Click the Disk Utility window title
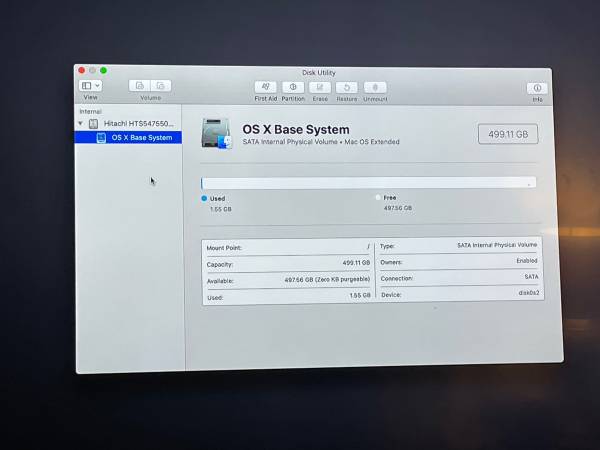Viewport: 600px width, 450px height. pyautogui.click(x=318, y=73)
